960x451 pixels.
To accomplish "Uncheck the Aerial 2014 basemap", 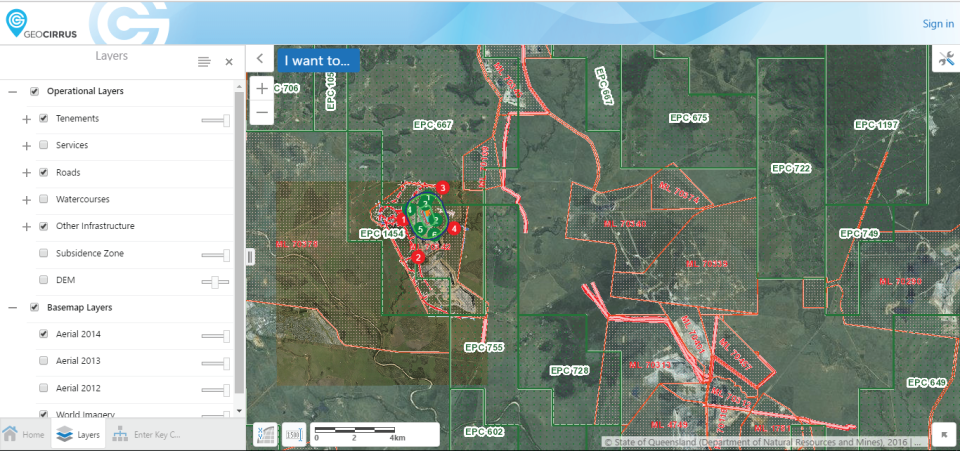I will (x=43, y=334).
